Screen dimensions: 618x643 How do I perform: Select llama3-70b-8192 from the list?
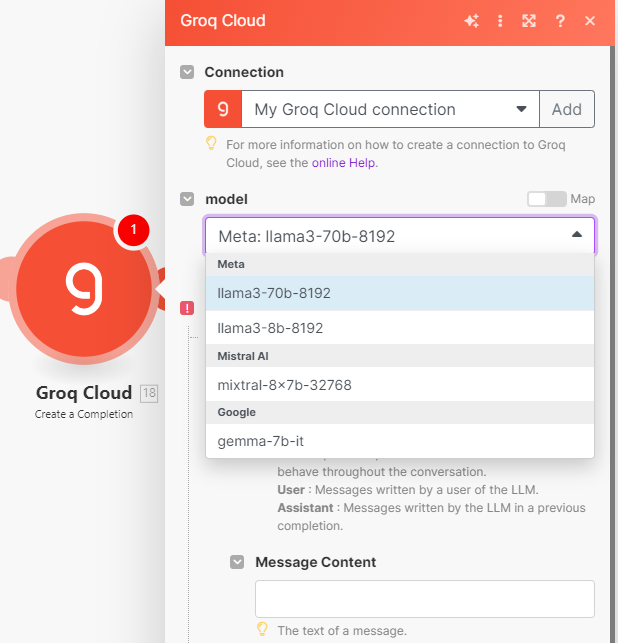coord(400,293)
